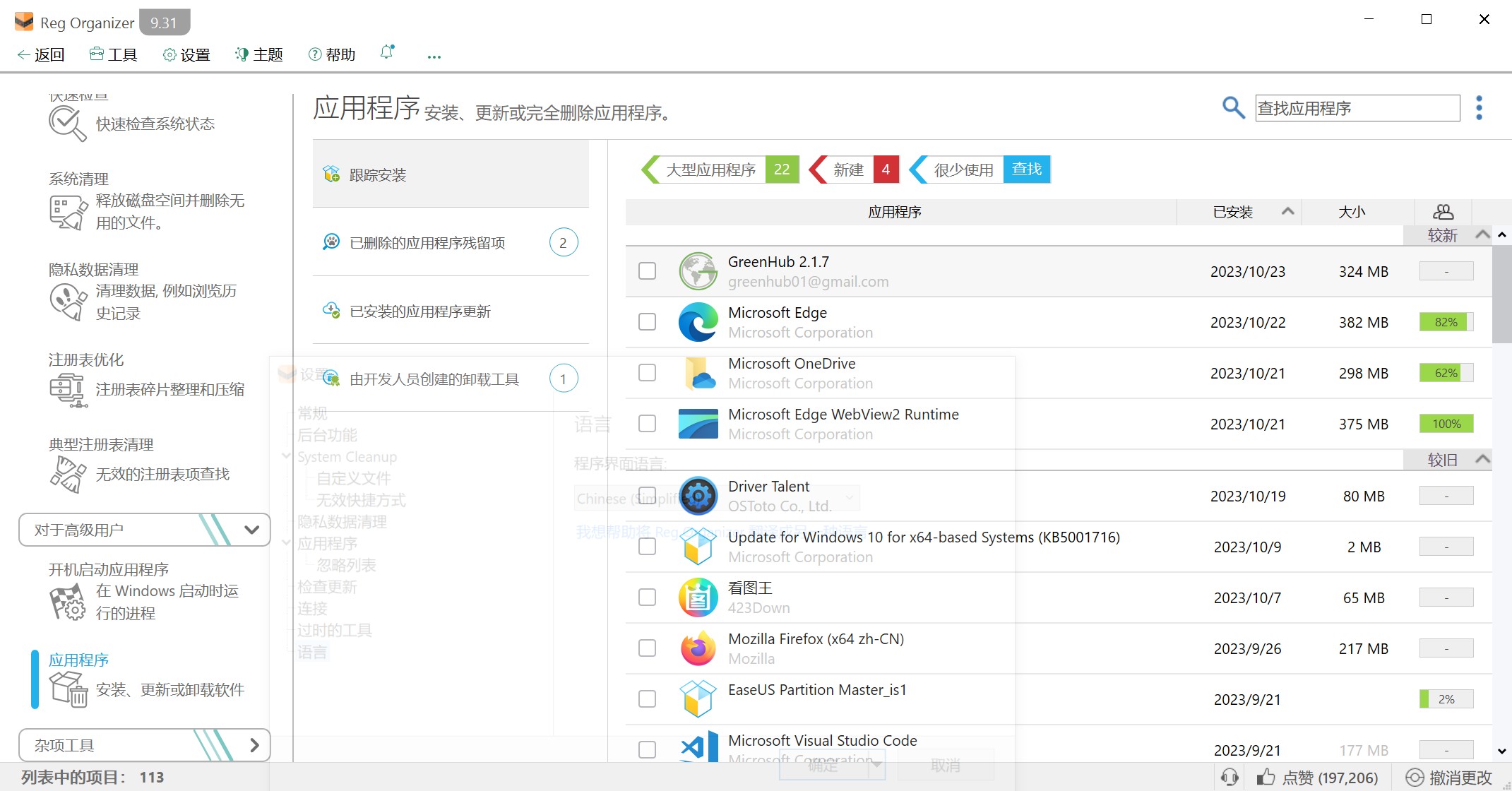This screenshot has width=1512, height=791.
Task: Open the 主题 menu
Action: [x=259, y=54]
